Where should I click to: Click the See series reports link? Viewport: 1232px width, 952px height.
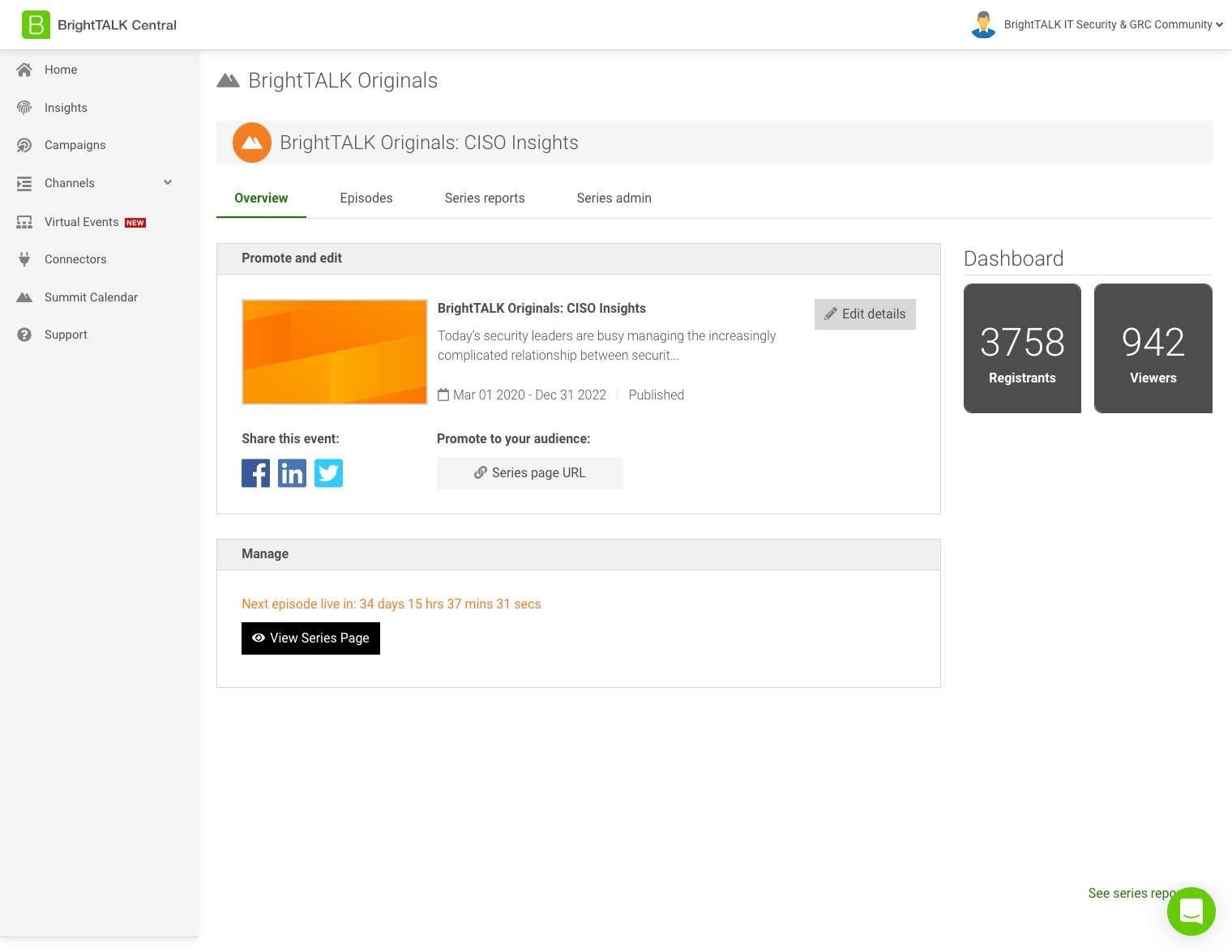[x=1132, y=893]
